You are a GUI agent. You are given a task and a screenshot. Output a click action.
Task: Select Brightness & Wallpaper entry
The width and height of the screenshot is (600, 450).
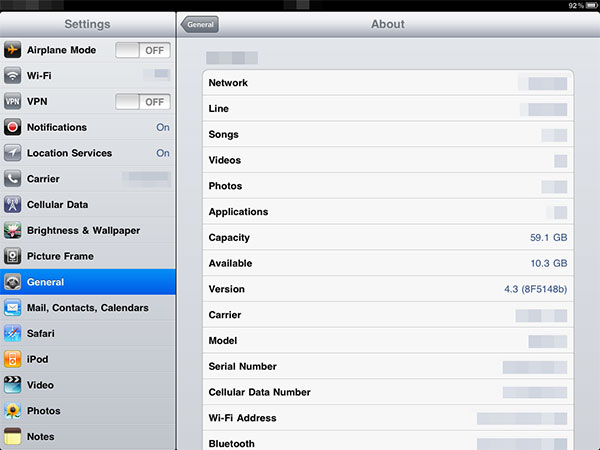(88, 230)
